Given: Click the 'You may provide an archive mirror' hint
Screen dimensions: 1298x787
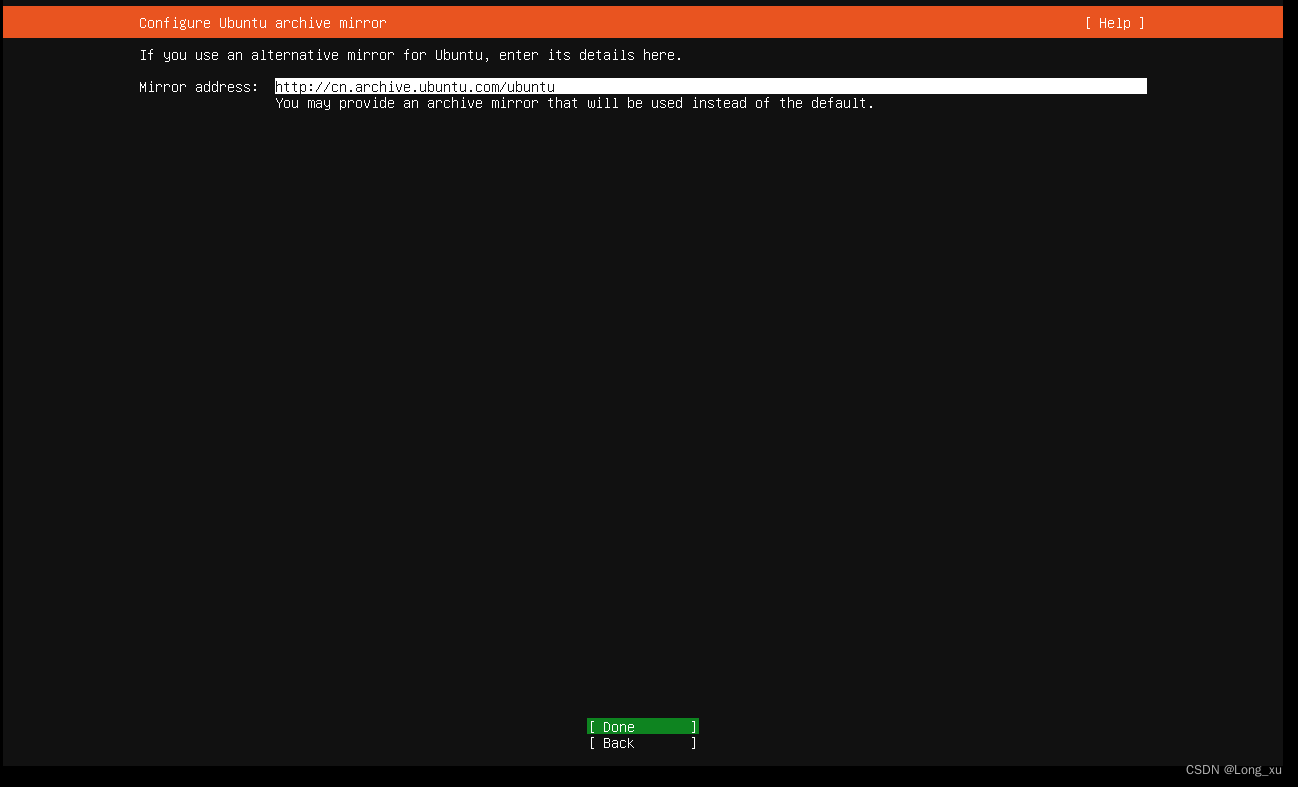Looking at the screenshot, I should coord(574,103).
